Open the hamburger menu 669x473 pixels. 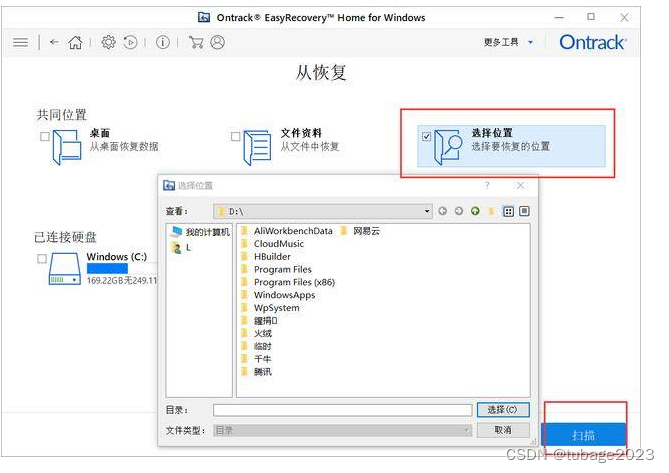click(20, 42)
